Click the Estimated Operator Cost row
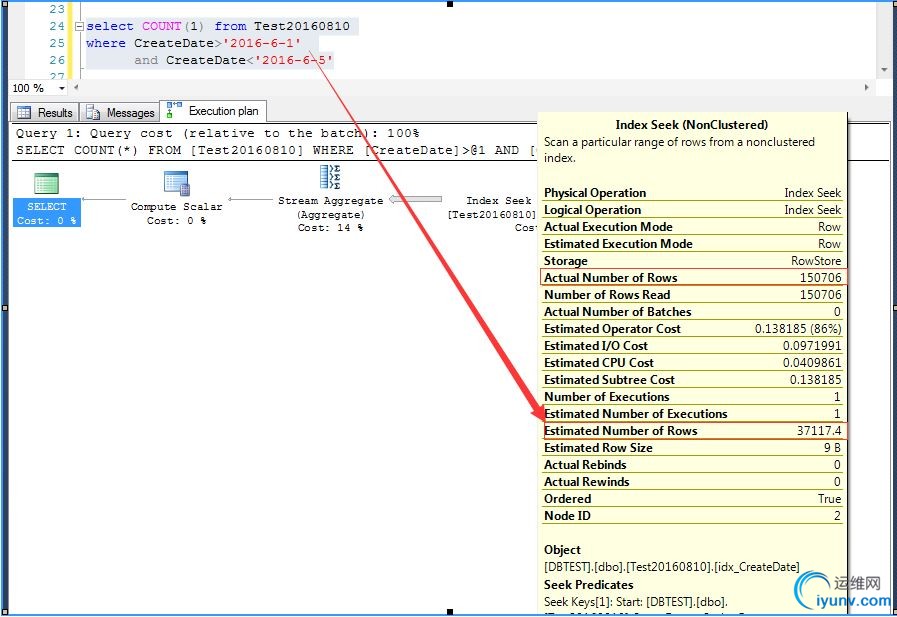The image size is (897, 617). (692, 329)
